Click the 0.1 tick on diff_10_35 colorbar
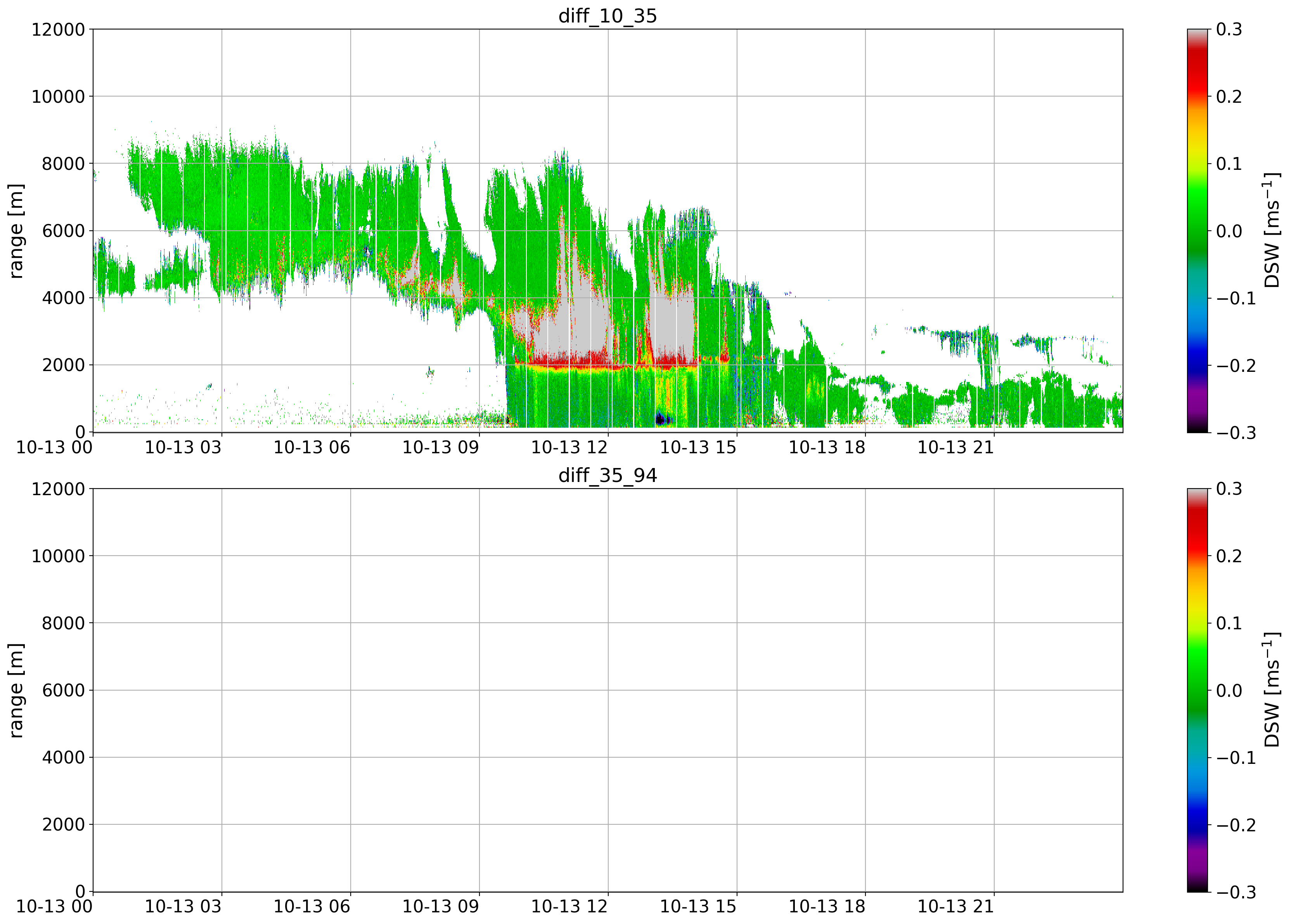Viewport: 1291px width, 924px height. click(1229, 164)
